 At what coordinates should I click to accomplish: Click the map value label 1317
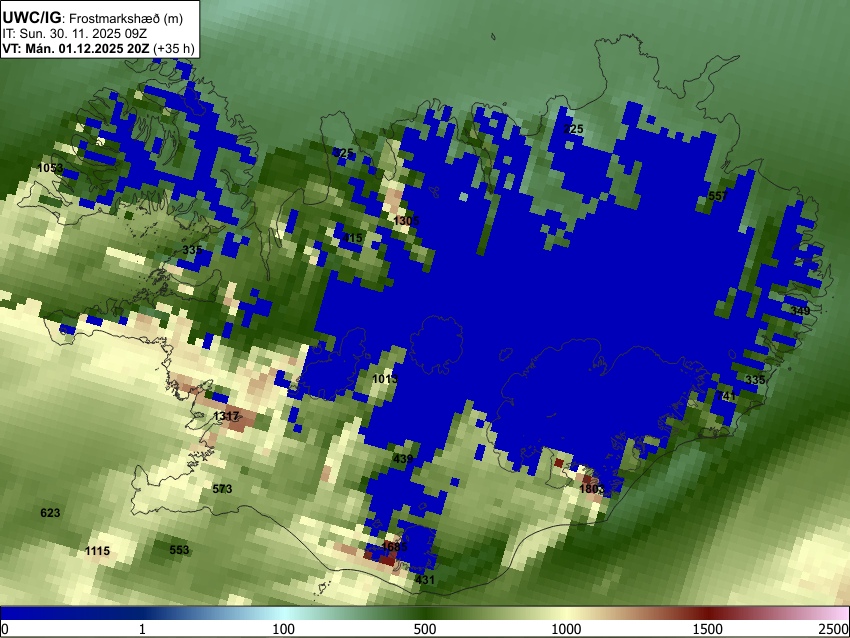(x=226, y=416)
